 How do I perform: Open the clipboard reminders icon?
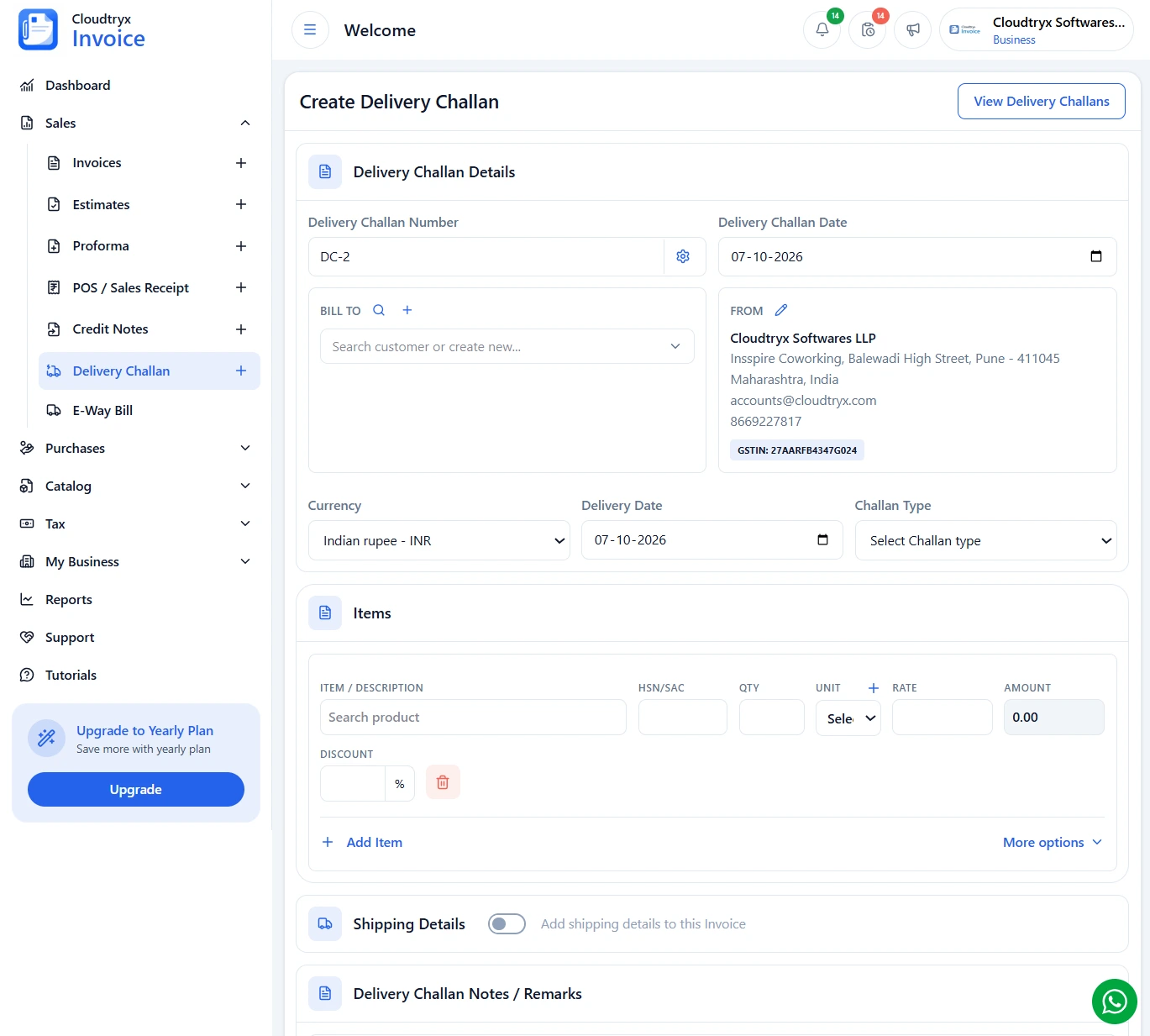click(x=868, y=30)
